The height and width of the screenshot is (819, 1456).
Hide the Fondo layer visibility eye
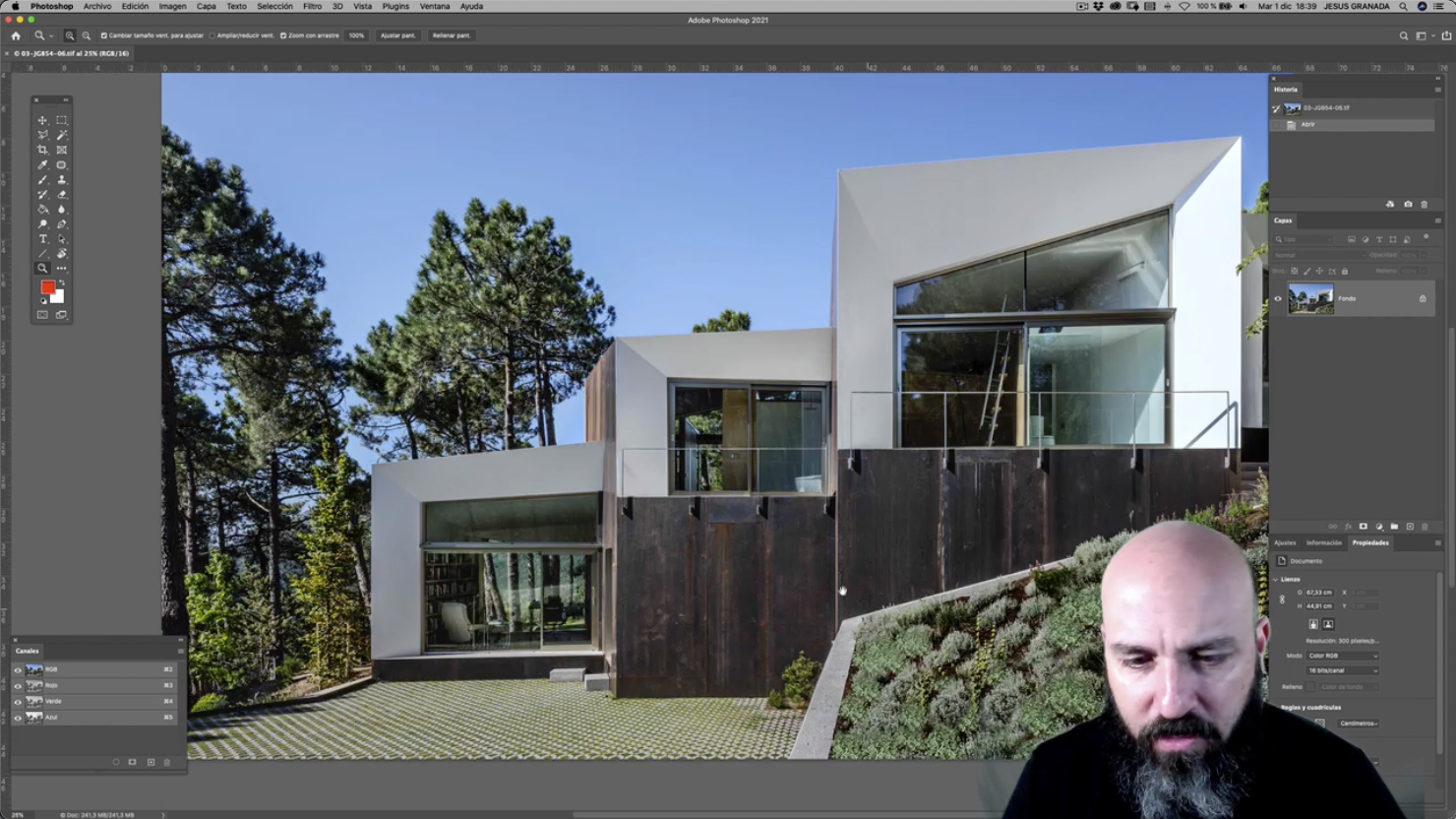click(1278, 298)
